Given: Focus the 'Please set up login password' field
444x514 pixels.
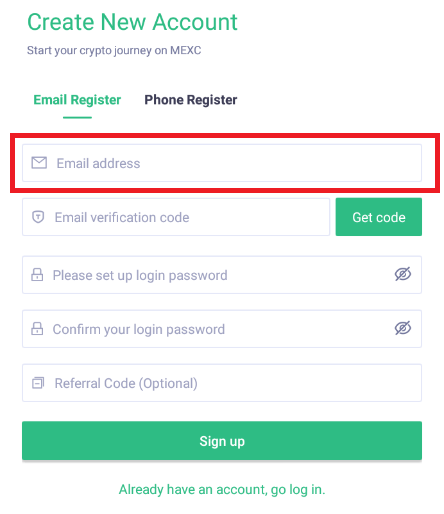Looking at the screenshot, I should [222, 275].
